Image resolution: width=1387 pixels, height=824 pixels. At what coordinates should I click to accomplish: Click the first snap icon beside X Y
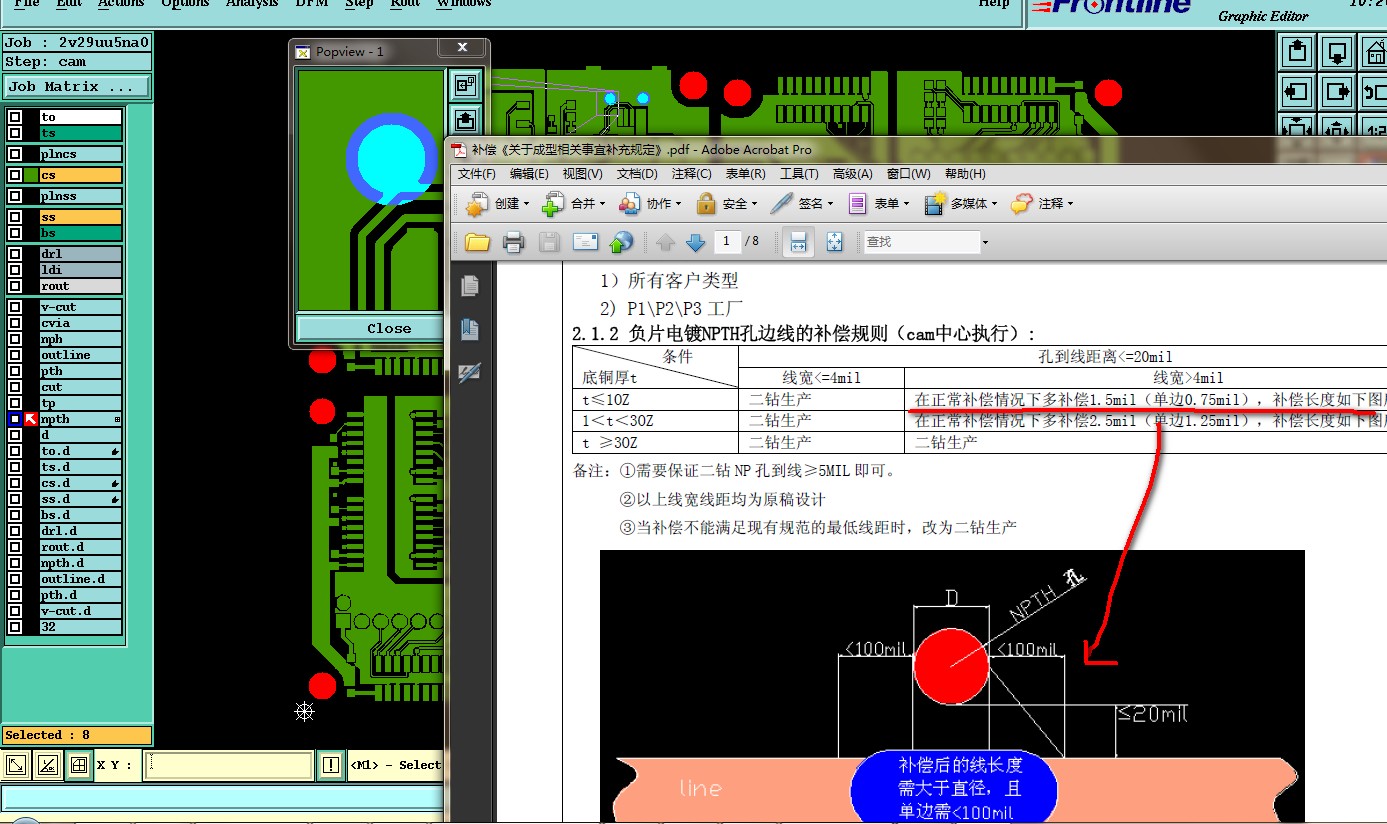point(16,766)
